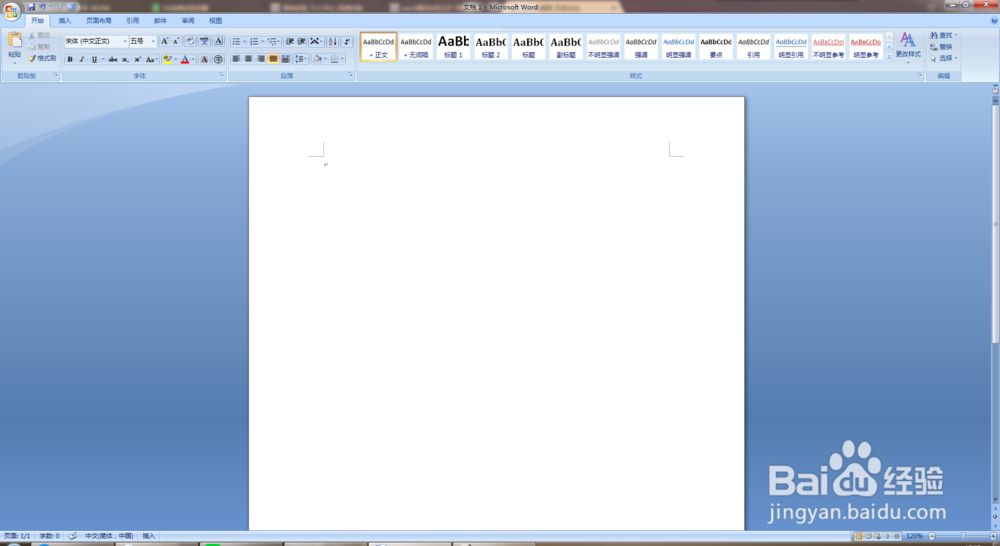Click zoom slider in status bar
Viewport: 1000px width, 546px height.
click(x=962, y=536)
